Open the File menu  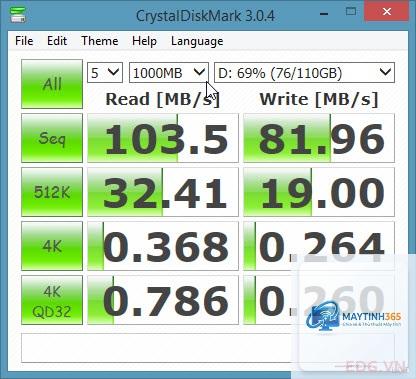(24, 41)
